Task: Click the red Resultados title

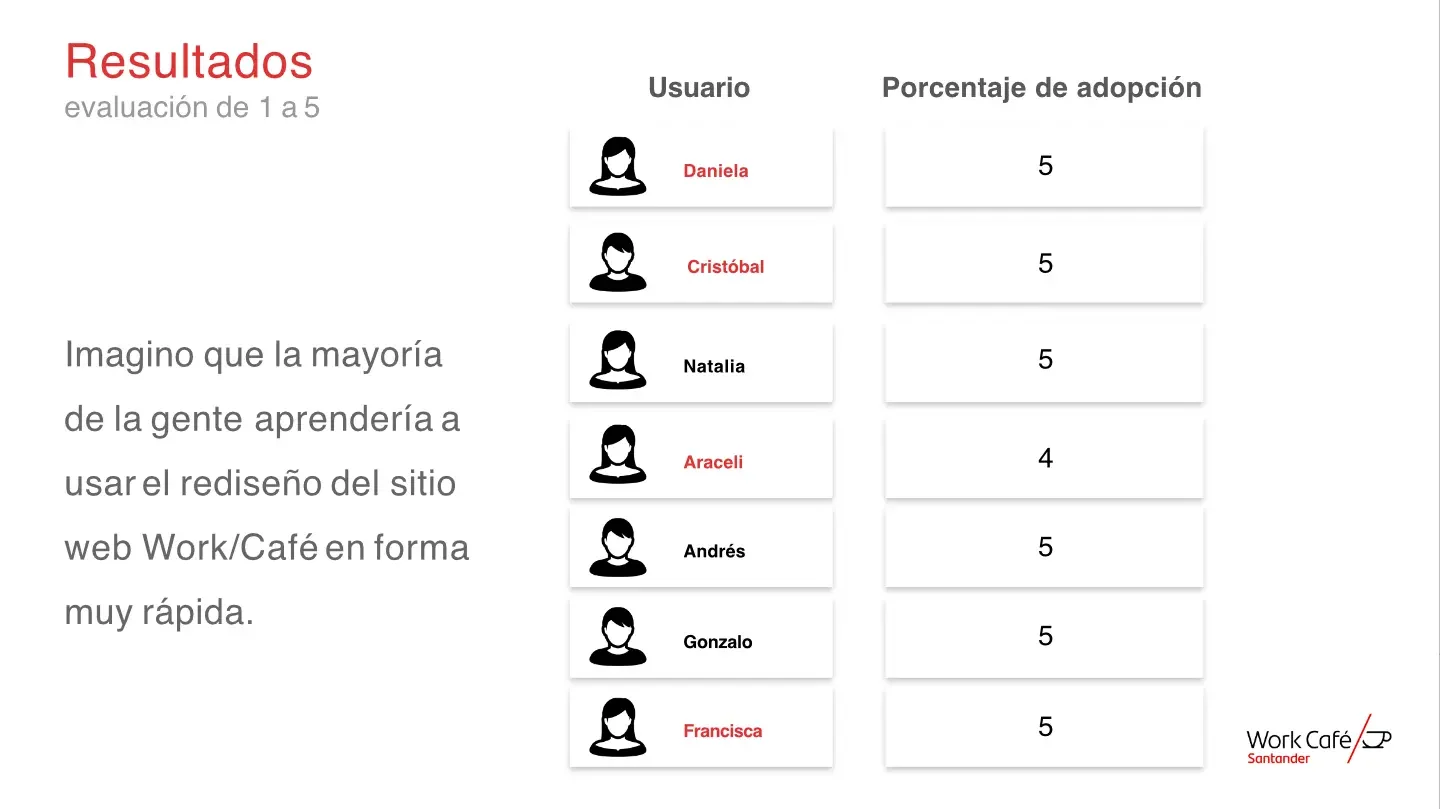Action: (189, 61)
